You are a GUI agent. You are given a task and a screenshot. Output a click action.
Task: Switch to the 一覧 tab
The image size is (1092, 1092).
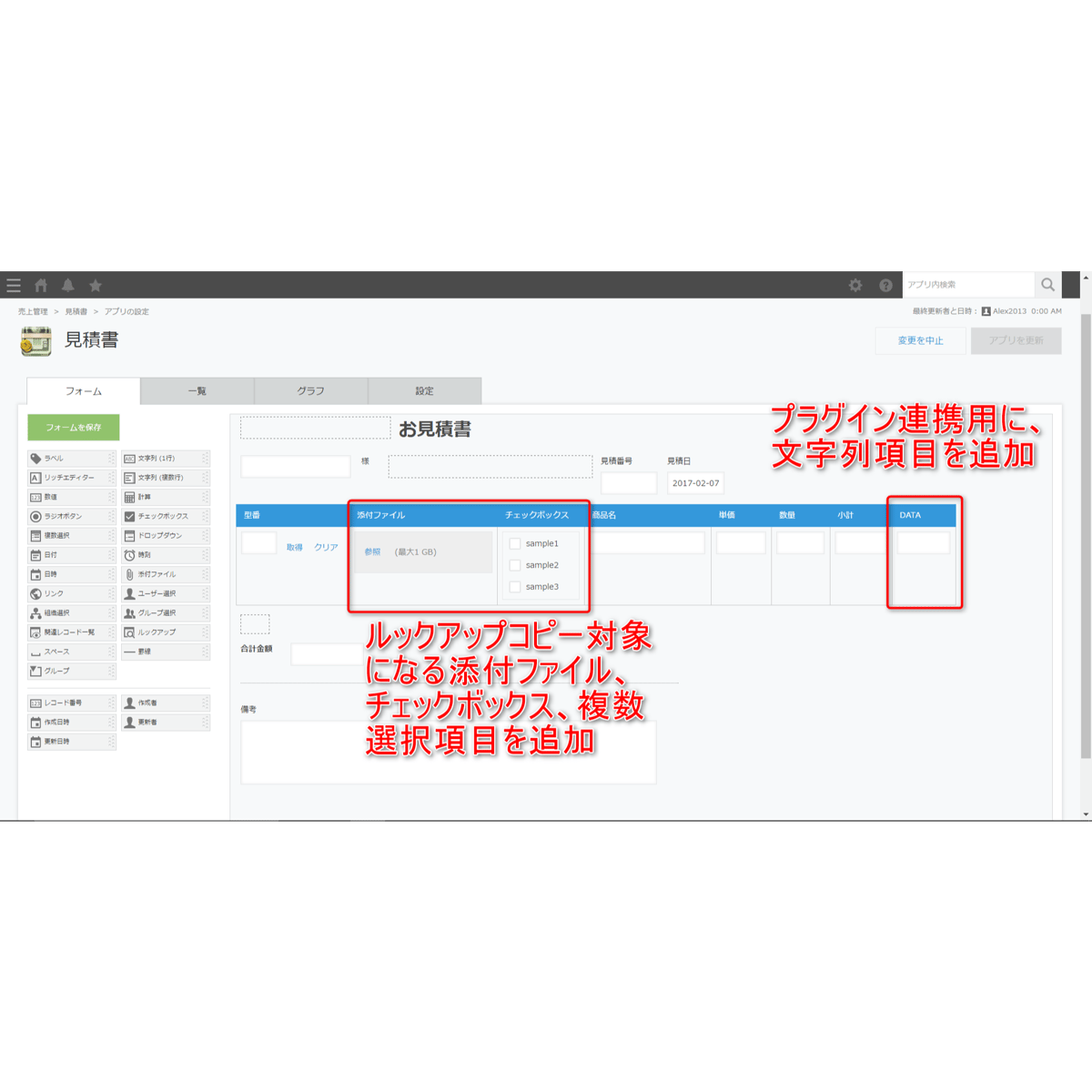coord(197,390)
